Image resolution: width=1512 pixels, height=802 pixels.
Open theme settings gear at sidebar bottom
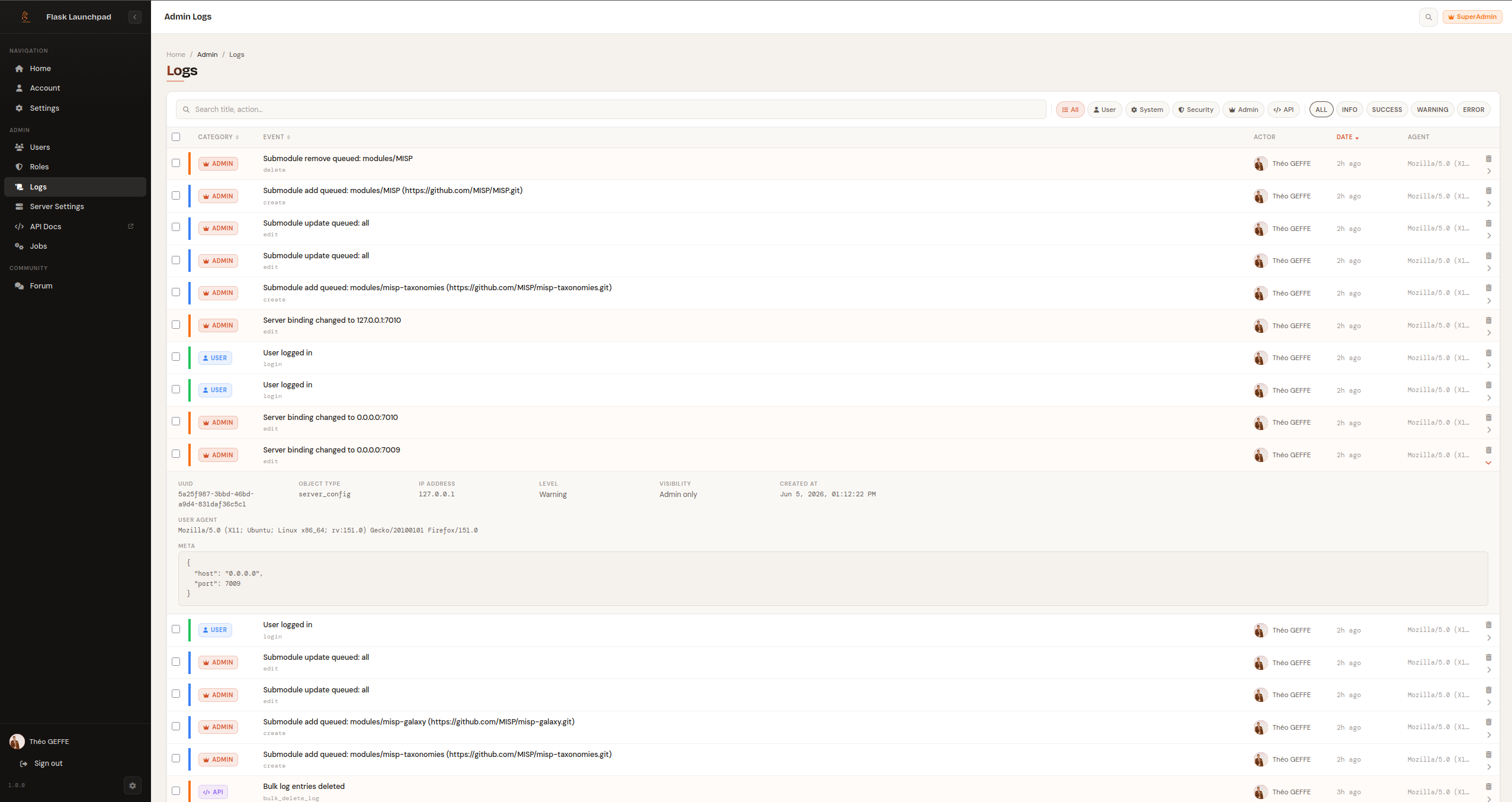(133, 785)
